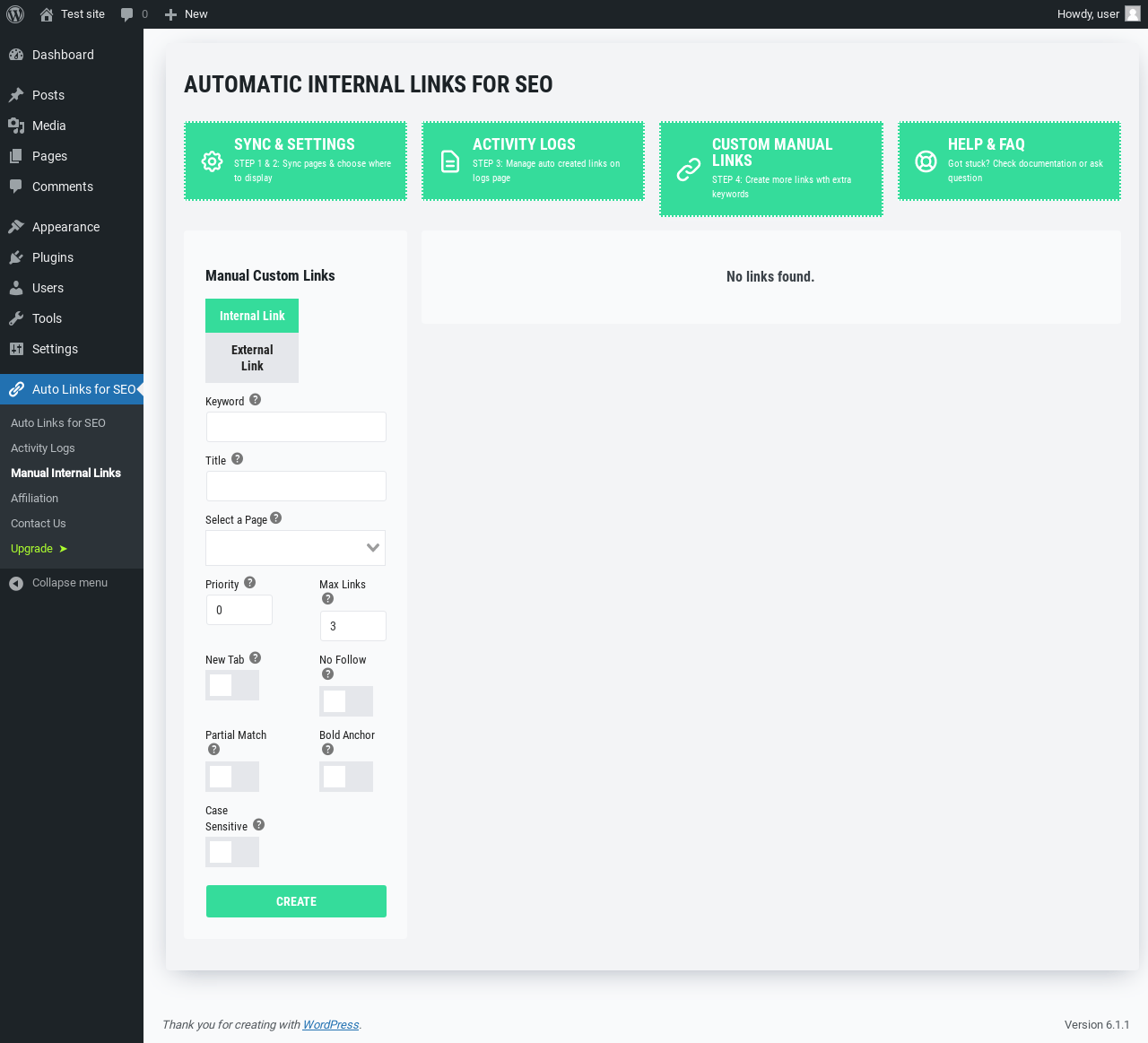Image resolution: width=1148 pixels, height=1043 pixels.
Task: Click the Collapse menu label
Action: [x=70, y=583]
